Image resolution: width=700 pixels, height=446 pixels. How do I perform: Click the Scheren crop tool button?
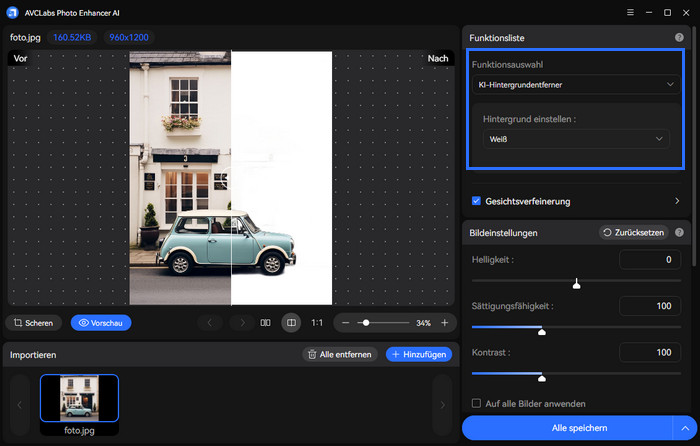tap(32, 323)
